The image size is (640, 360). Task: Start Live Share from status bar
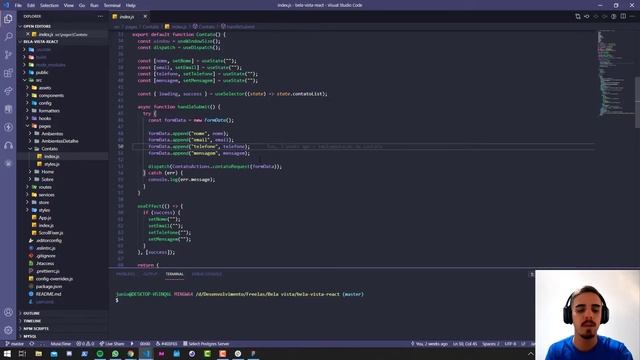(112, 344)
